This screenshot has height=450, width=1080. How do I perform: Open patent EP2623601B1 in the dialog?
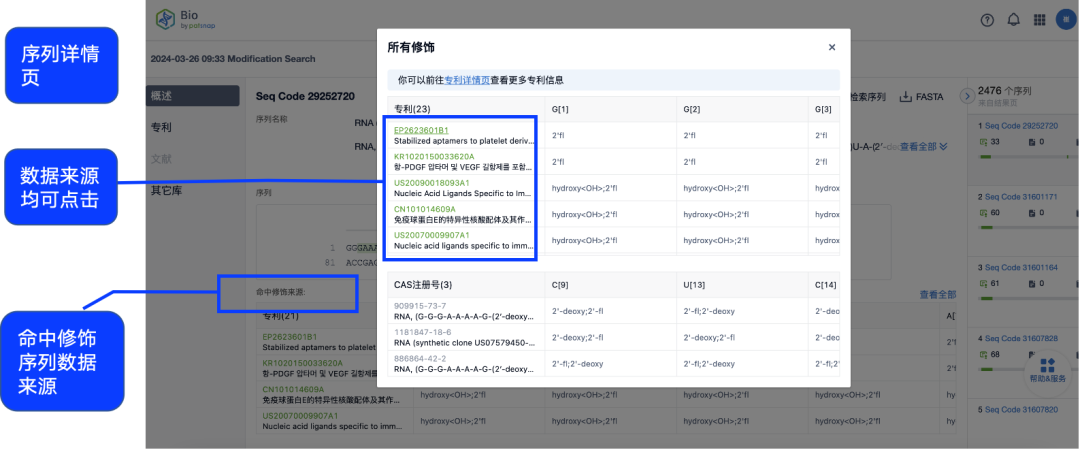[421, 130]
